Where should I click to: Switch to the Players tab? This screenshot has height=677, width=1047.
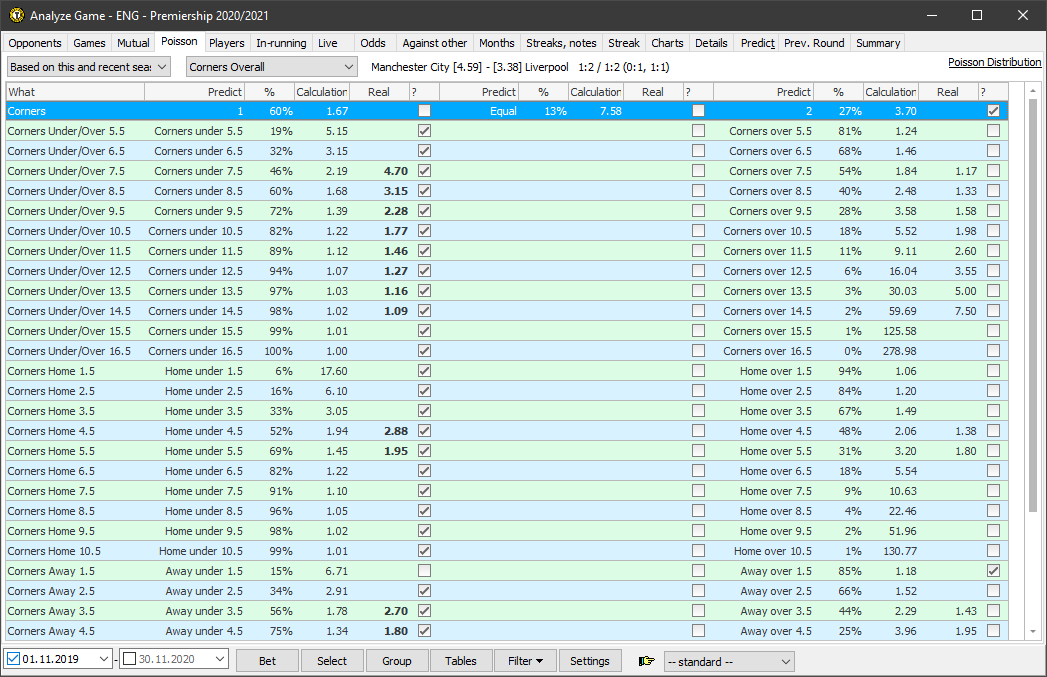227,43
